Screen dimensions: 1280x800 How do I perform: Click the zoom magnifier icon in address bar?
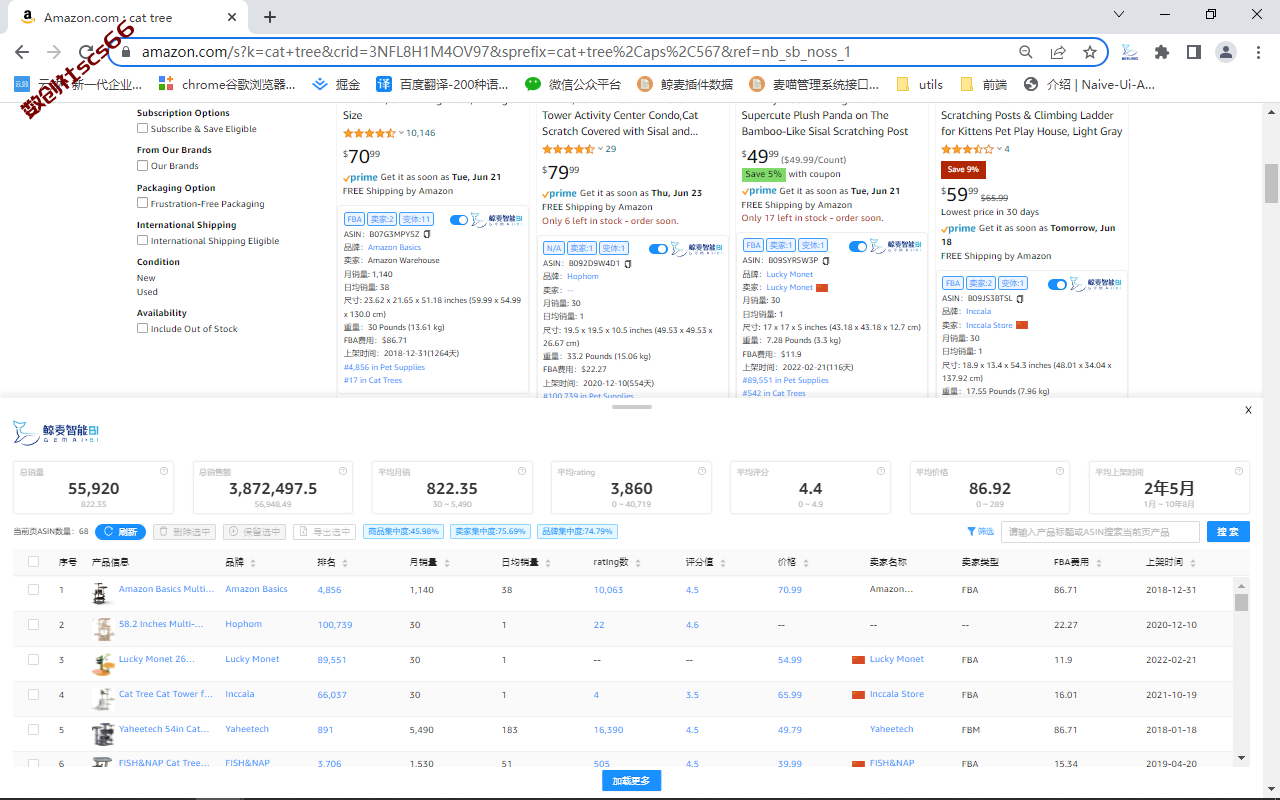(x=1026, y=52)
